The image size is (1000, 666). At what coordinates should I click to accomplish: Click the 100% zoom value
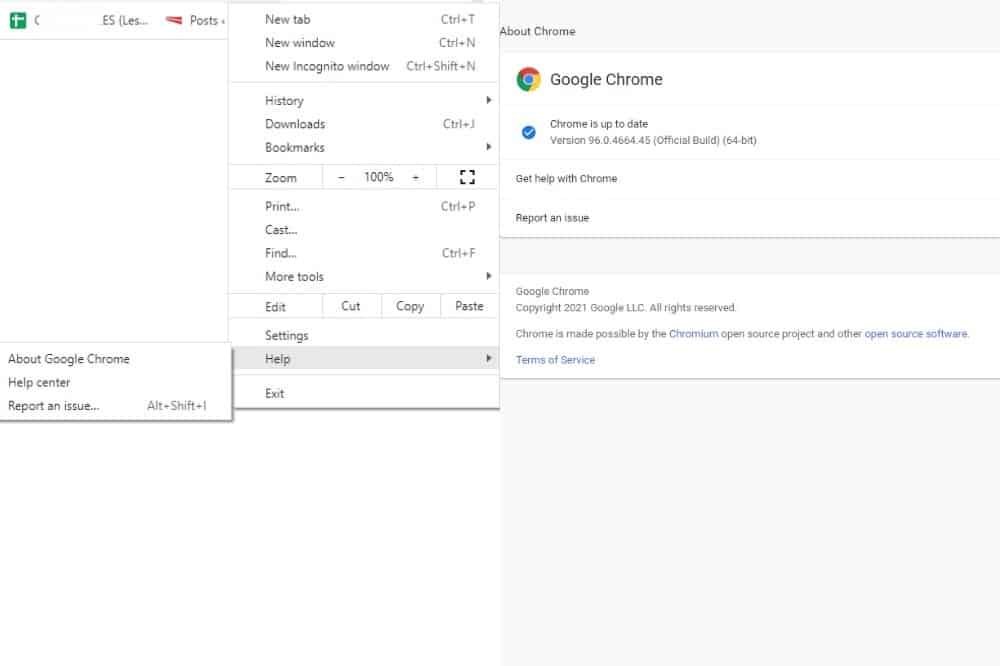(x=378, y=177)
